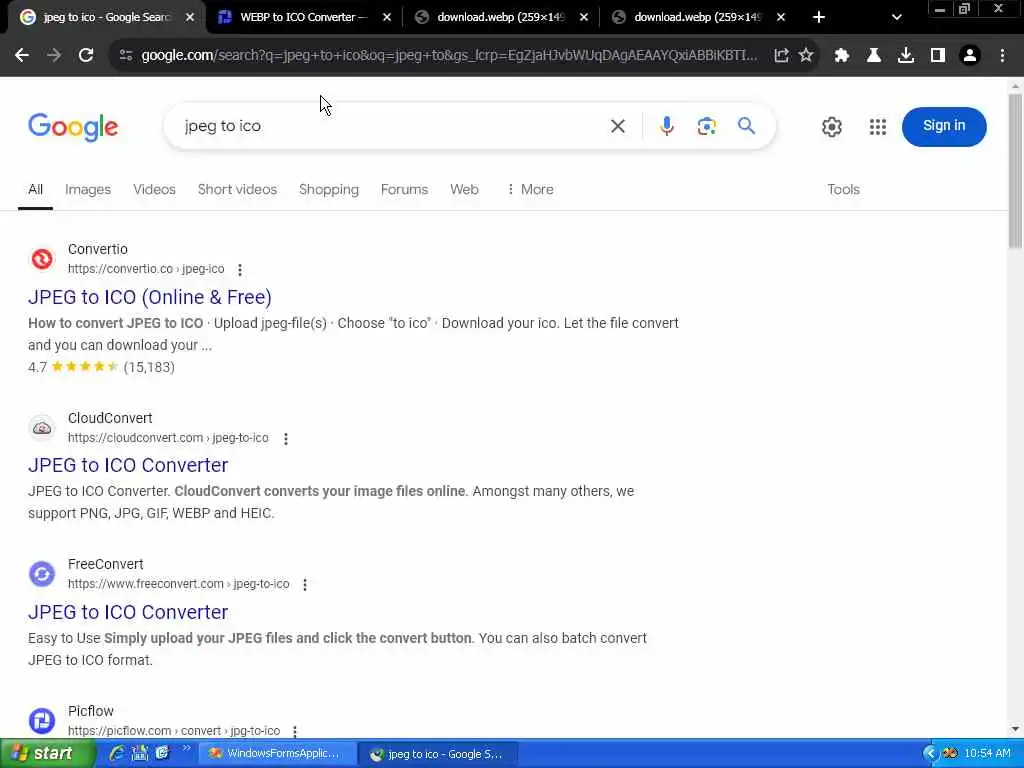Open the Windows start menu

click(48, 754)
